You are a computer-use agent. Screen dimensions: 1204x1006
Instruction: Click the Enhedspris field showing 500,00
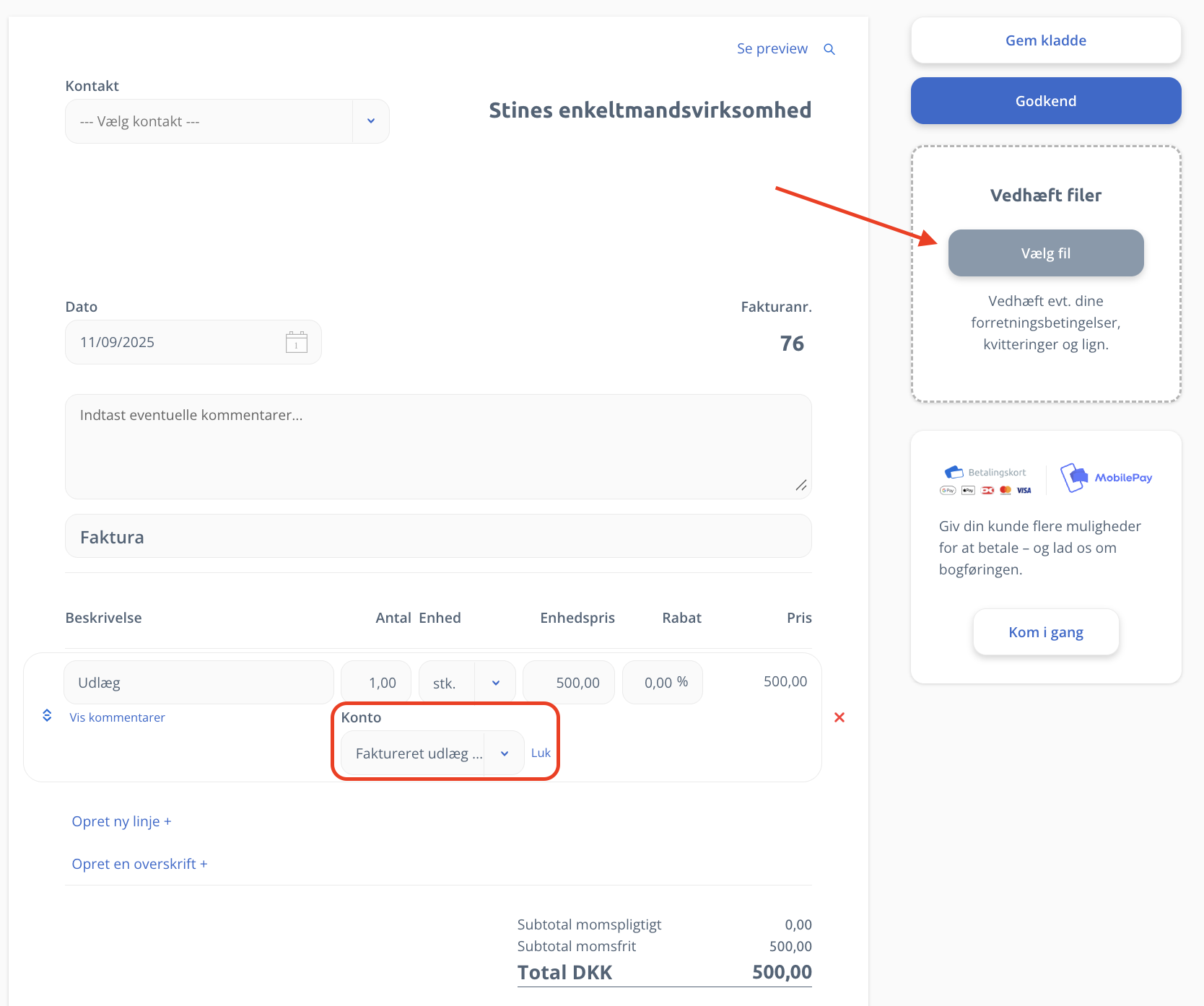(x=569, y=683)
